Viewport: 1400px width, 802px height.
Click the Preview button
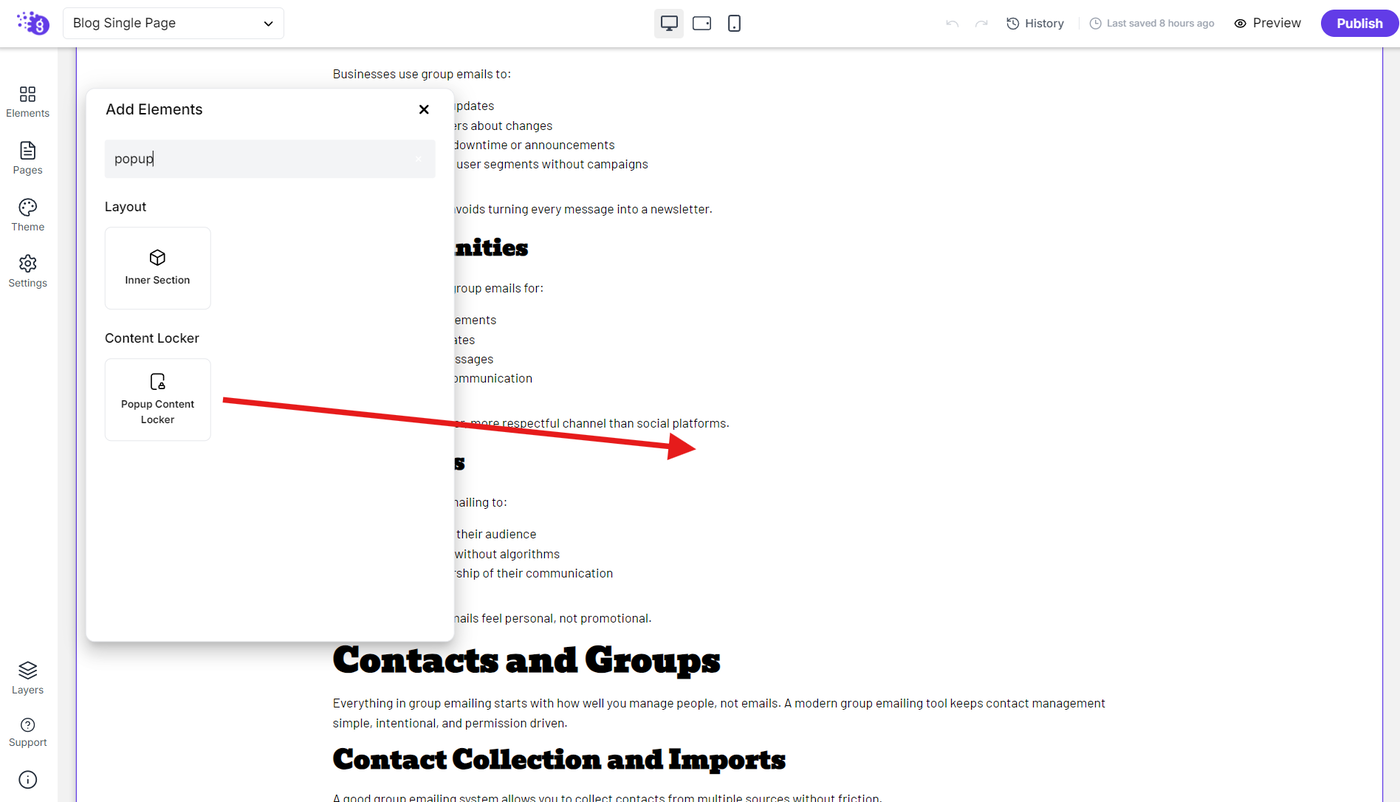(1267, 23)
